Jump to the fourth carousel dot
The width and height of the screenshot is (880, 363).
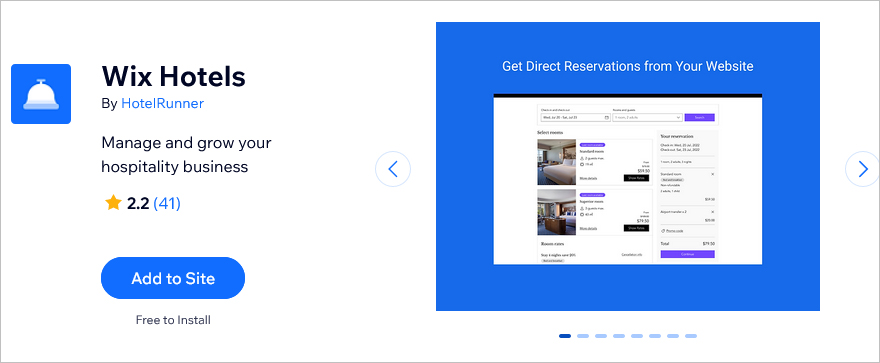618,336
